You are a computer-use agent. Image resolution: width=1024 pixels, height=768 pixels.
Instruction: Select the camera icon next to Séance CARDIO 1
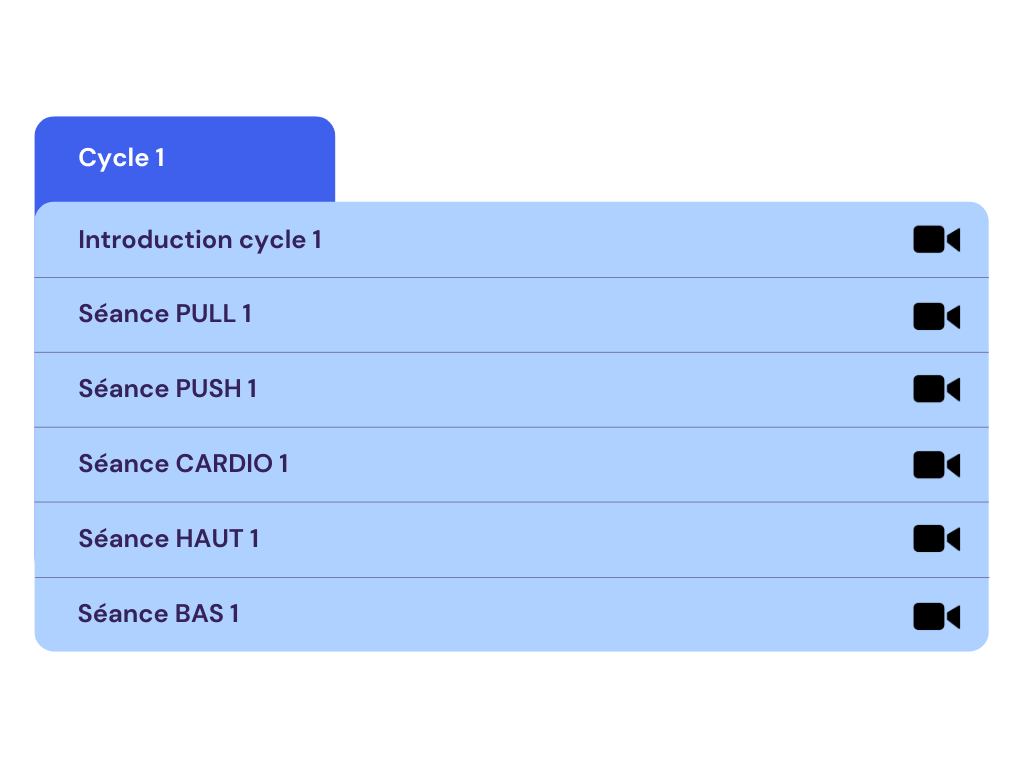[936, 465]
